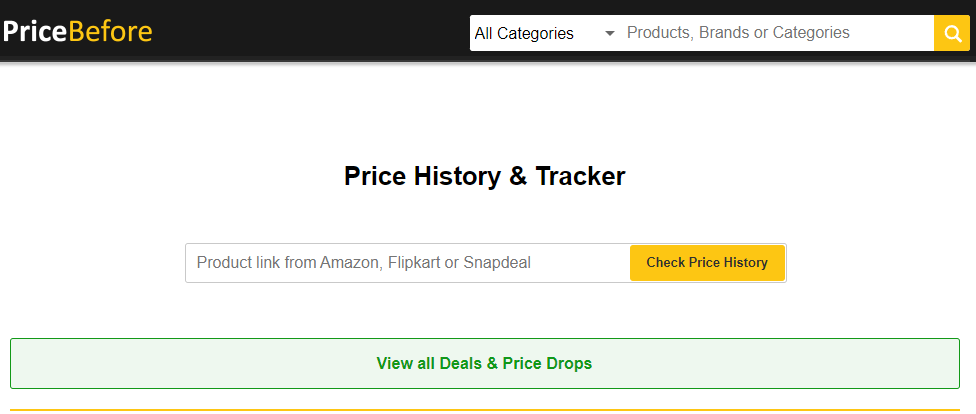Expand the All Categories dropdown
Image resolution: width=976 pixels, height=414 pixels.
tap(545, 33)
